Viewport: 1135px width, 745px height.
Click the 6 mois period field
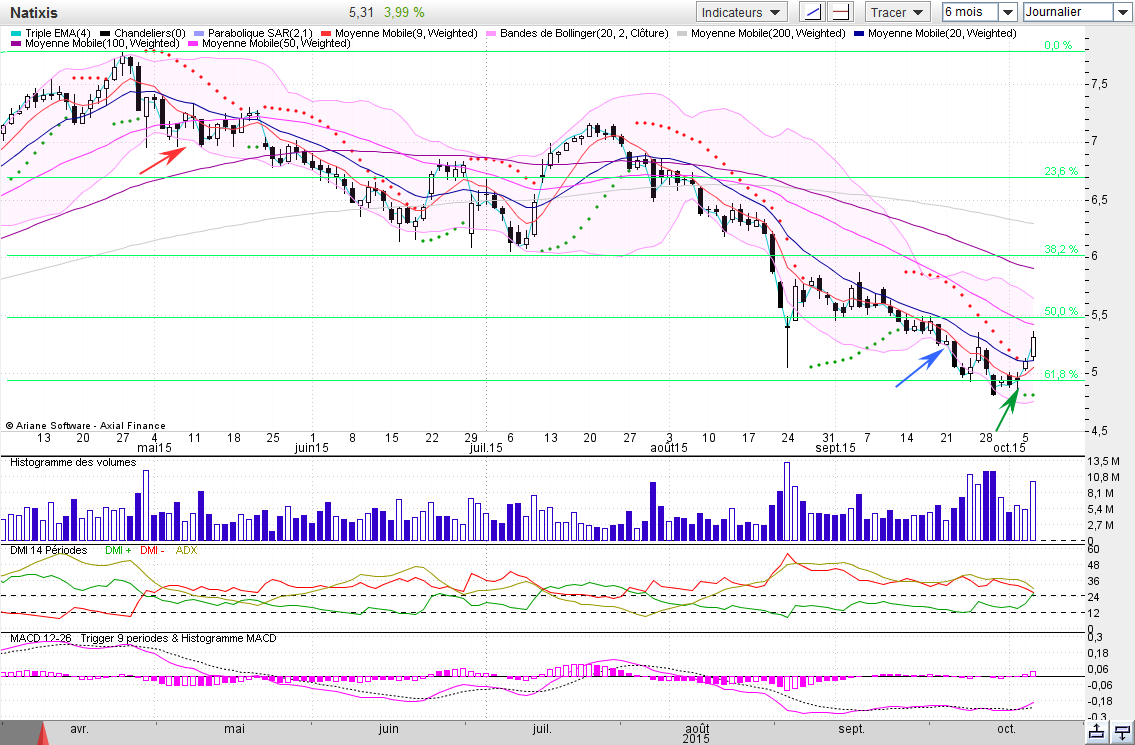coord(971,12)
